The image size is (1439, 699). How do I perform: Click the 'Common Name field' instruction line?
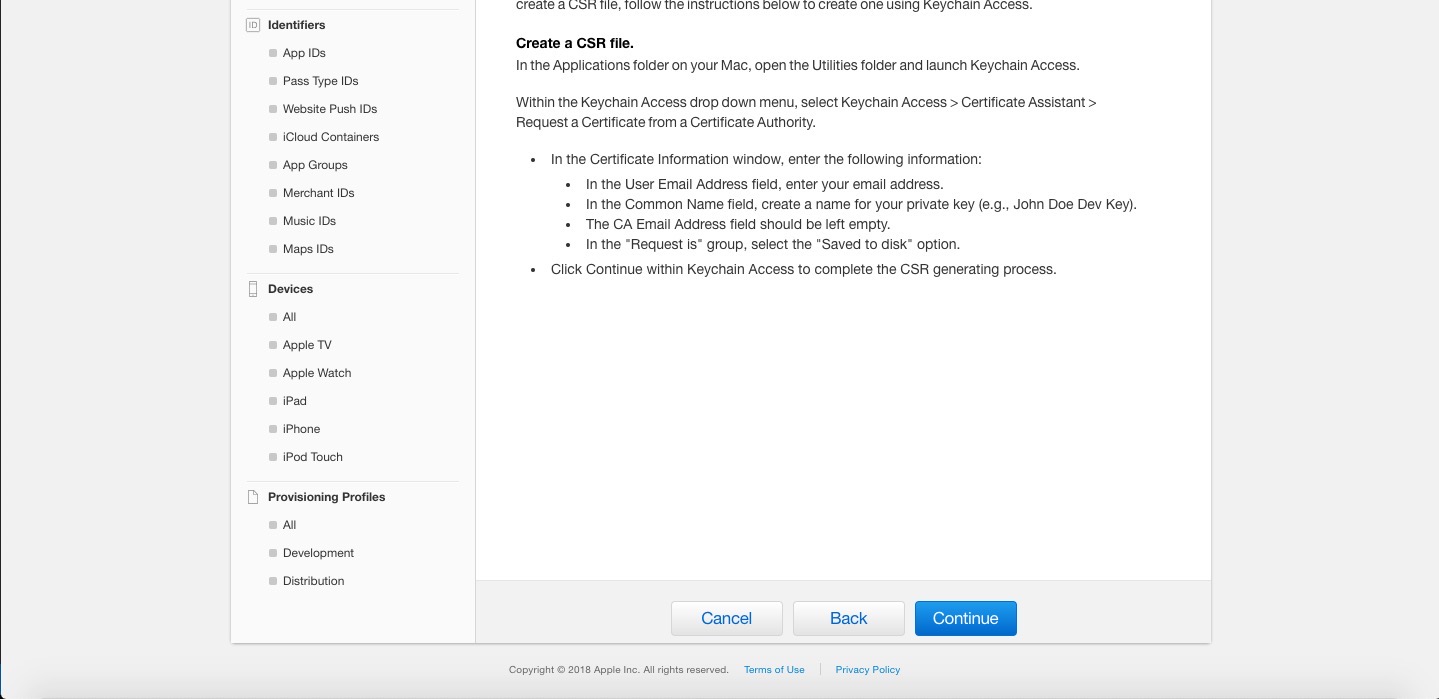pos(861,204)
